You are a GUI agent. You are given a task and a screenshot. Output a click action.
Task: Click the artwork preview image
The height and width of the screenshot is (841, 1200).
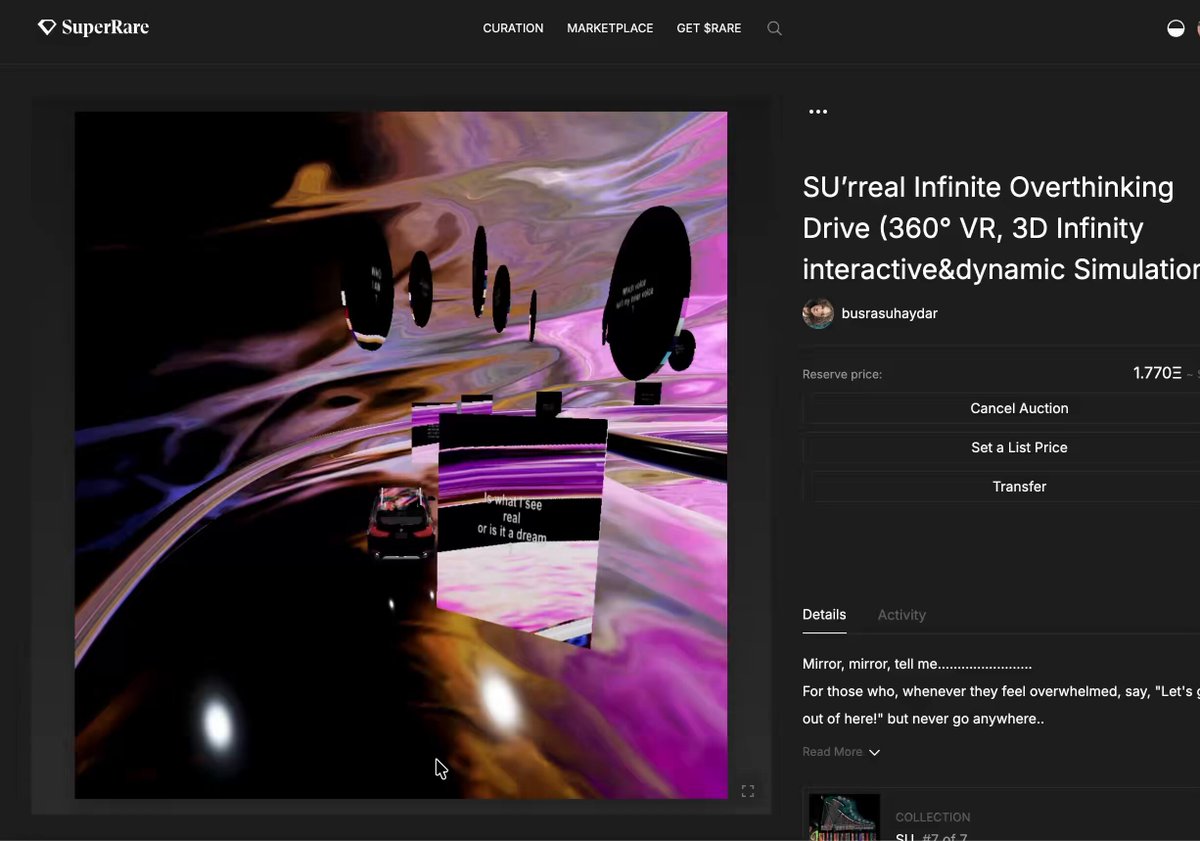401,455
